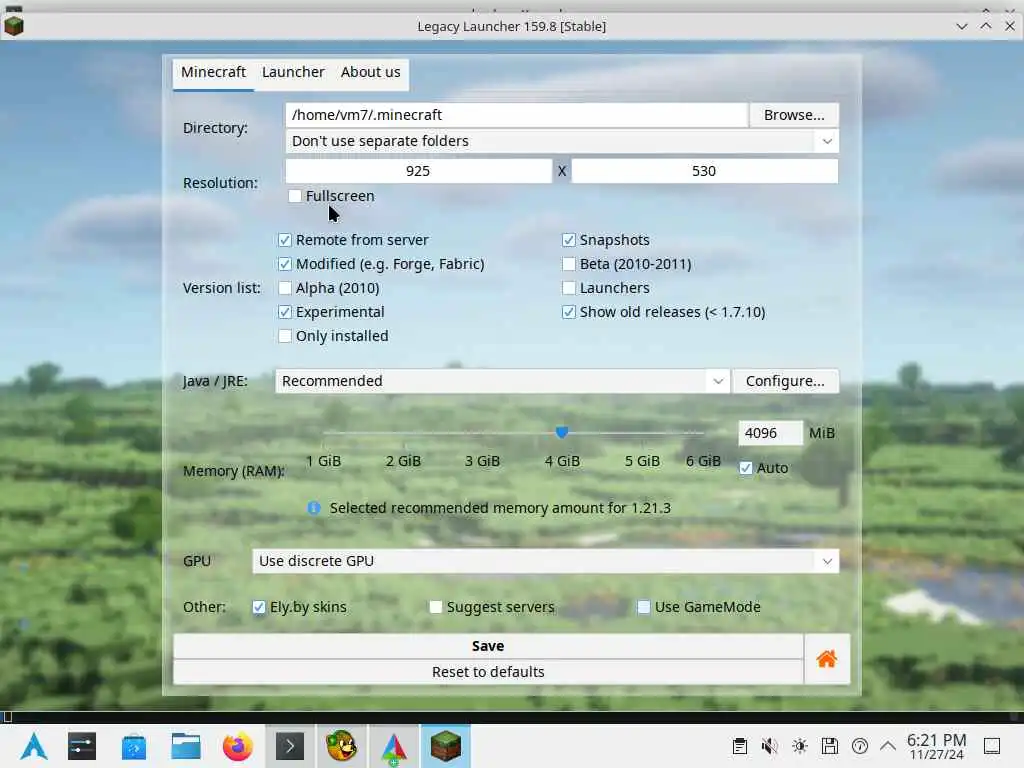
Task: Open disk devices tray icon
Action: pos(830,746)
